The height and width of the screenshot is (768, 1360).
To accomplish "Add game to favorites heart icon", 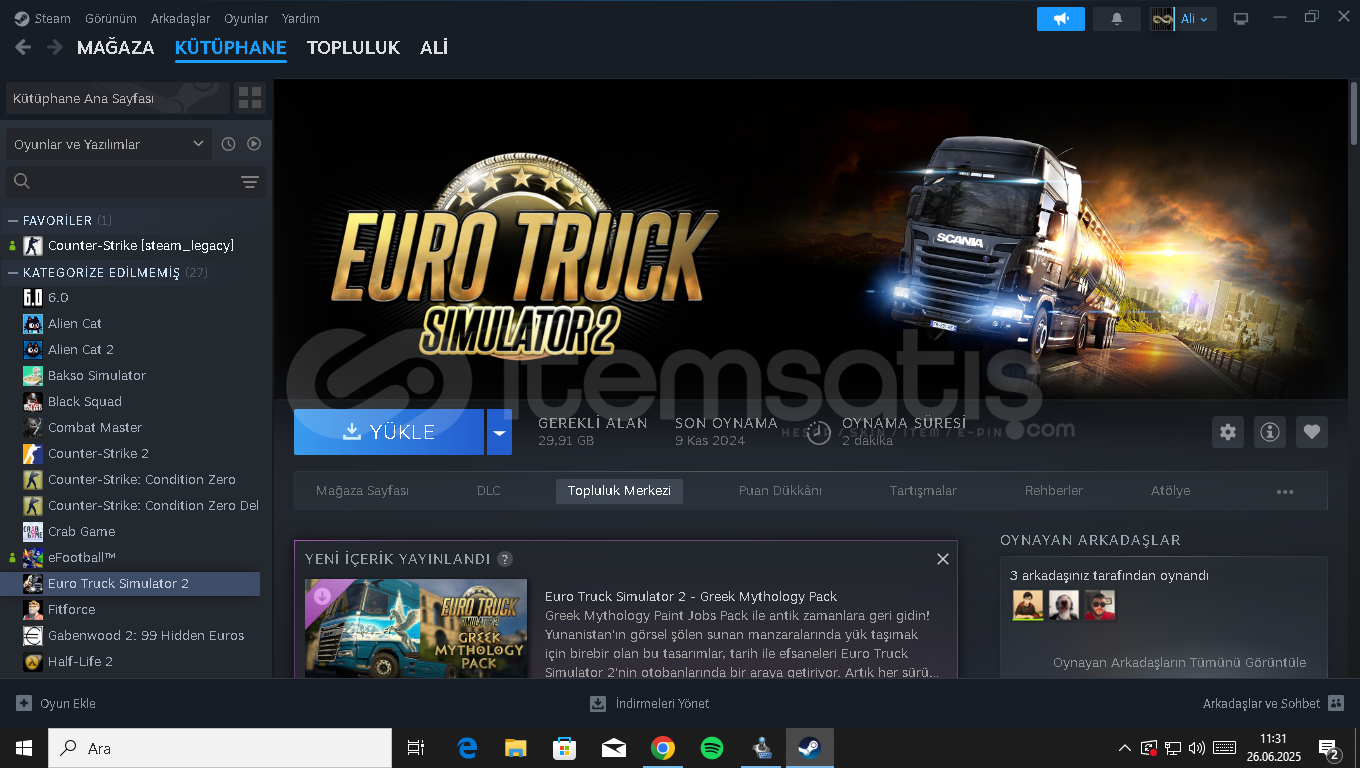I will click(x=1312, y=432).
